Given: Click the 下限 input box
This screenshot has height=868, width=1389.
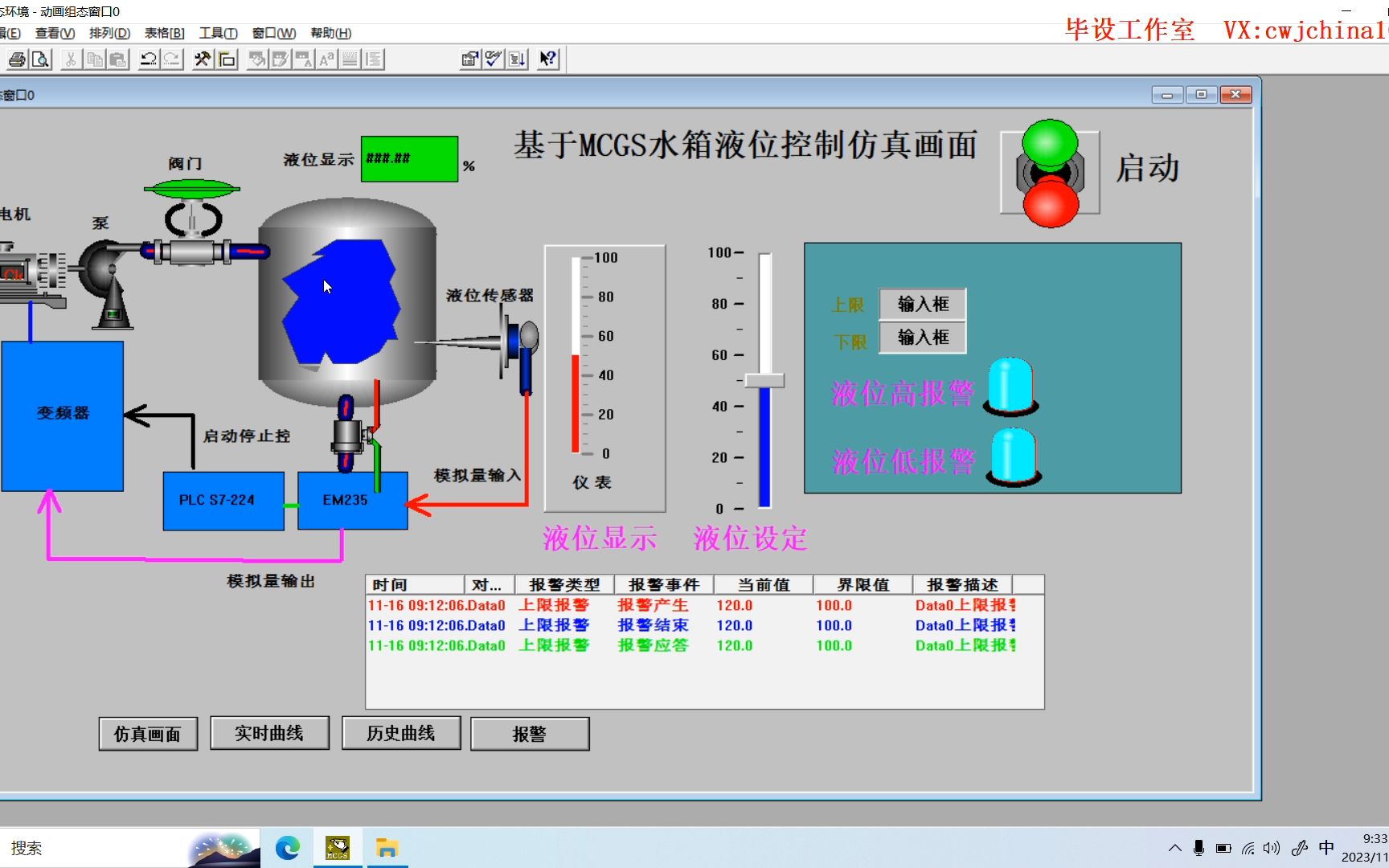Looking at the screenshot, I should (x=923, y=338).
